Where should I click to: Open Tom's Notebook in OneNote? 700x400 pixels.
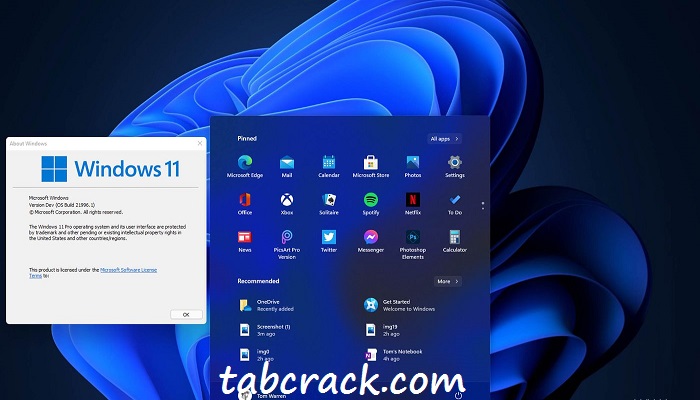[x=393, y=355]
